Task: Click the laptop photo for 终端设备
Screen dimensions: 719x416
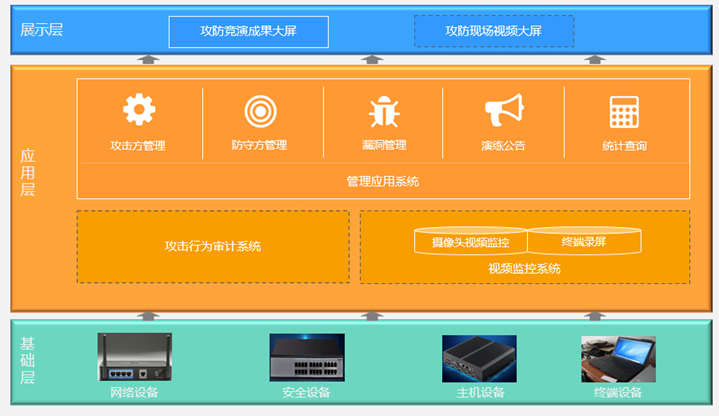Action: (618, 359)
